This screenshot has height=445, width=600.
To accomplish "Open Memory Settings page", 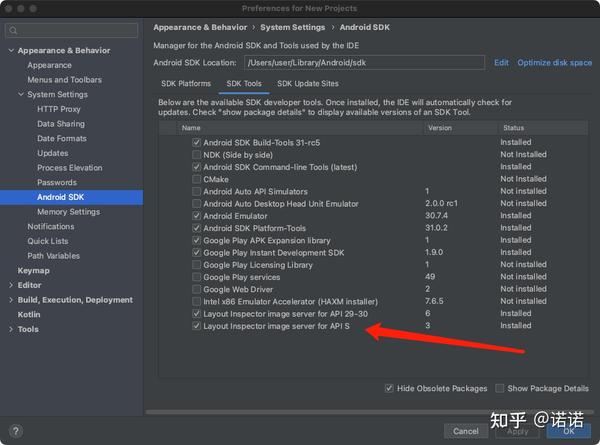I will [x=68, y=212].
